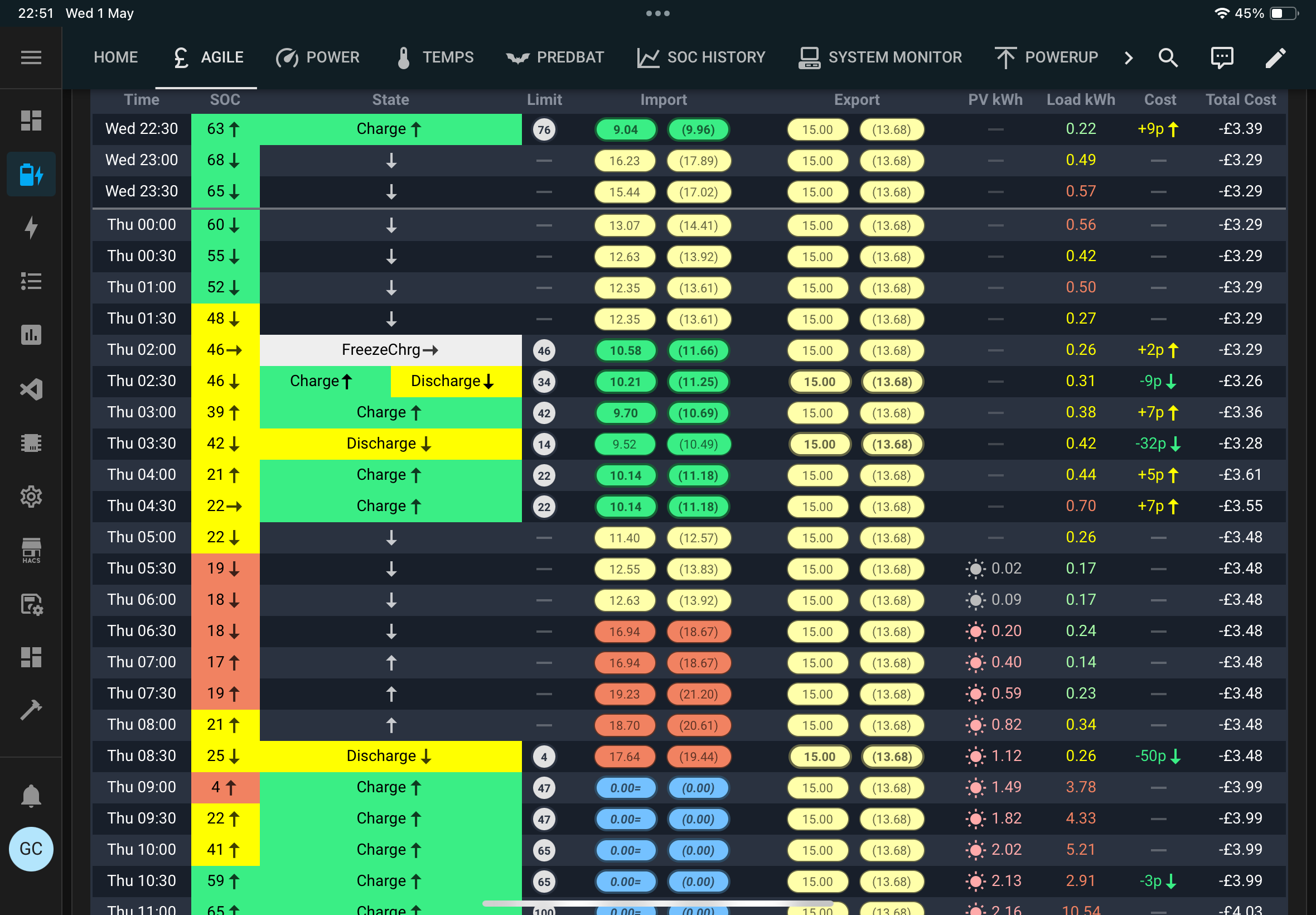Click the search magnifier icon
This screenshot has height=915, width=1316.
pyautogui.click(x=1168, y=57)
